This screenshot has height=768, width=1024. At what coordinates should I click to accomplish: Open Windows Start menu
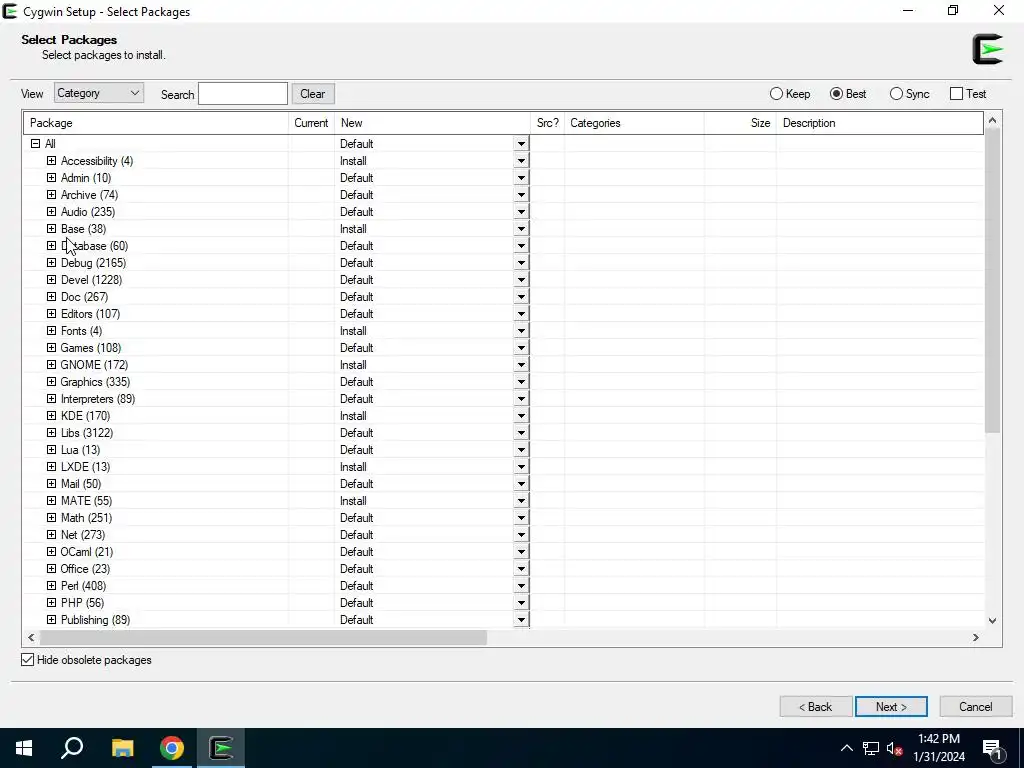tap(24, 748)
